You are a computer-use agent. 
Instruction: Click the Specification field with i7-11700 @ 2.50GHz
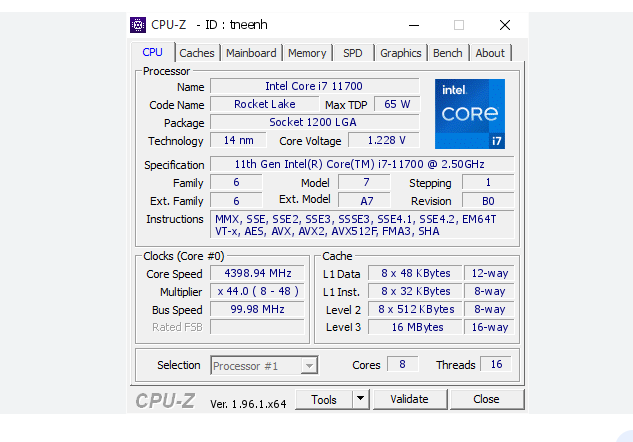362,164
